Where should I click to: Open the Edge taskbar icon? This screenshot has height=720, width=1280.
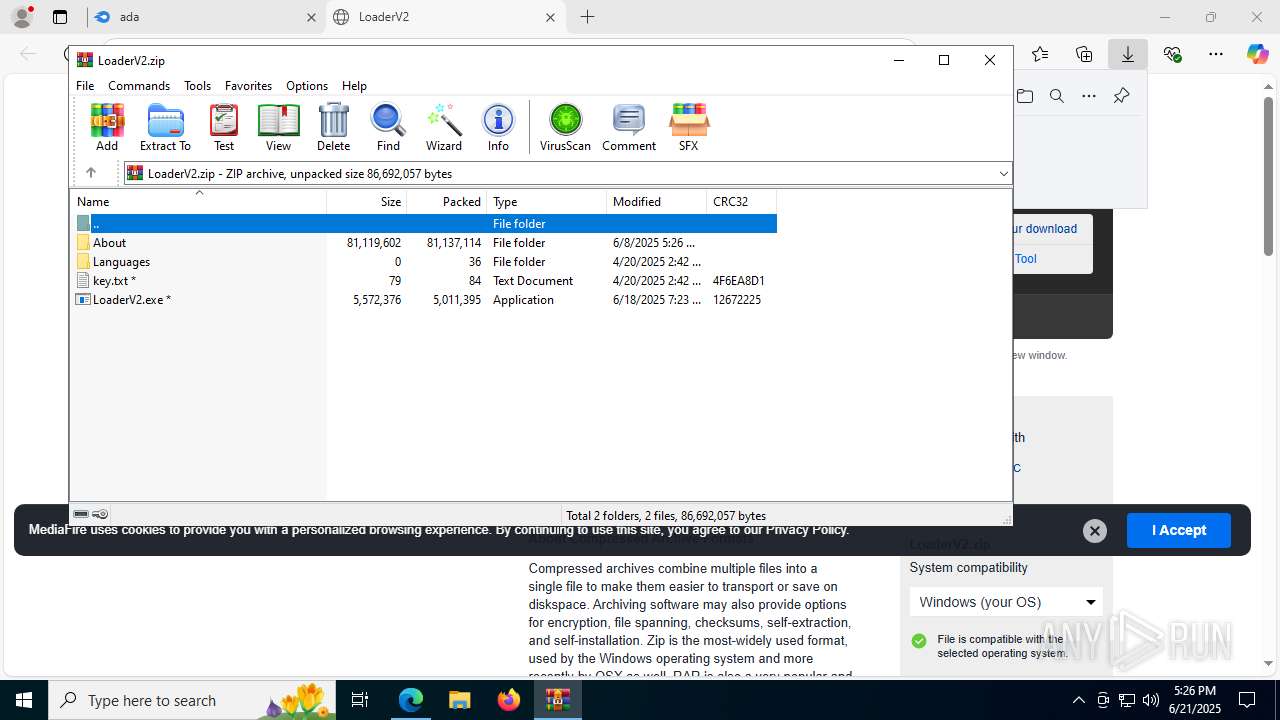tap(411, 700)
